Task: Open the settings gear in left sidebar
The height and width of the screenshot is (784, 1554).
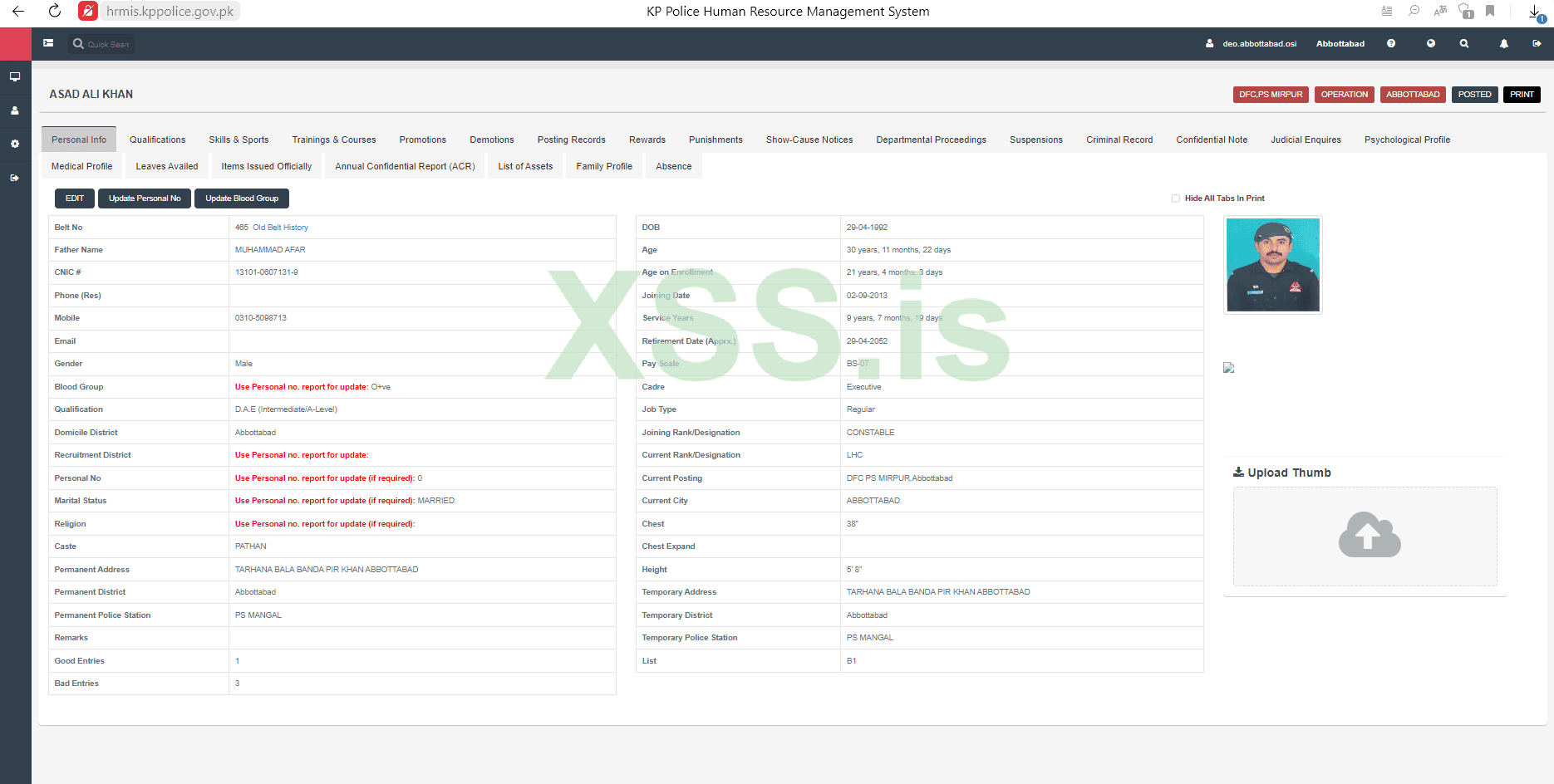Action: tap(15, 144)
